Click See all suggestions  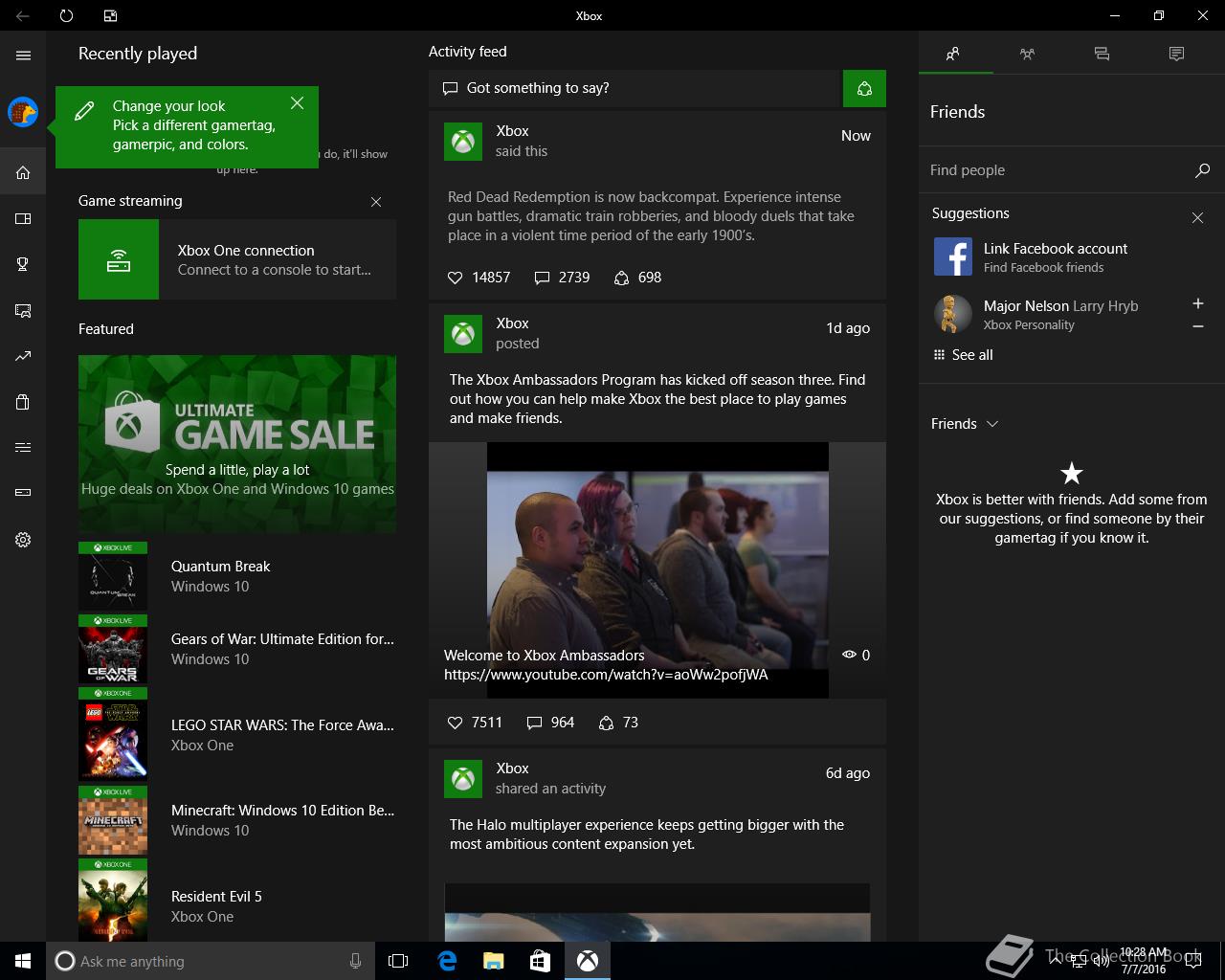point(963,355)
